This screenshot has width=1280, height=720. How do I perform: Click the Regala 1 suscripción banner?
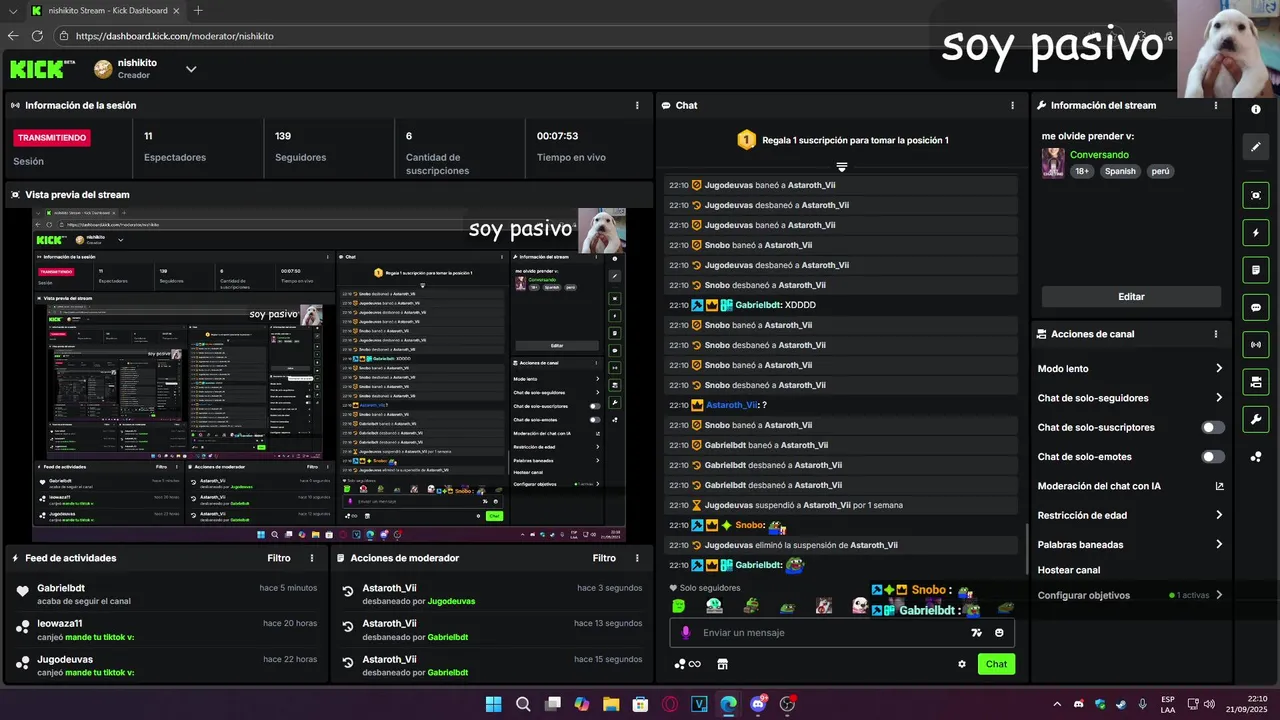[x=842, y=140]
